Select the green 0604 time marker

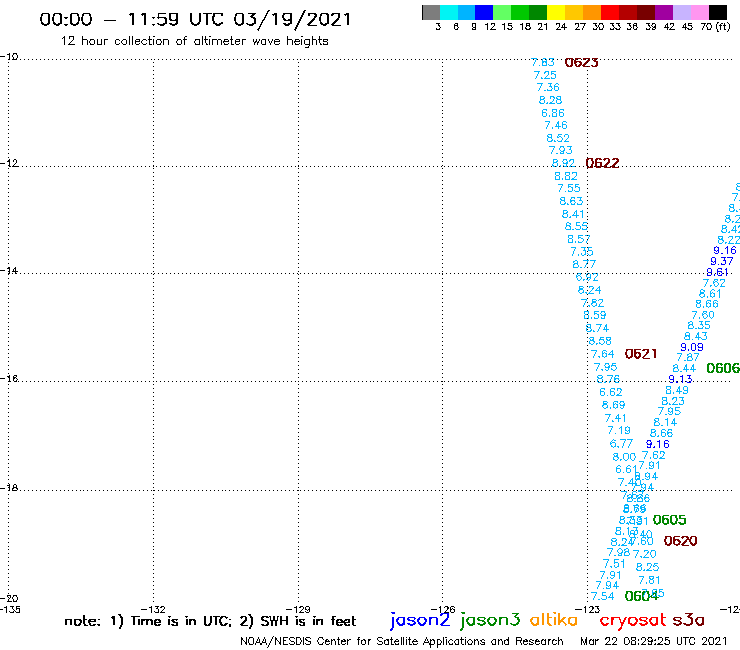(x=641, y=597)
